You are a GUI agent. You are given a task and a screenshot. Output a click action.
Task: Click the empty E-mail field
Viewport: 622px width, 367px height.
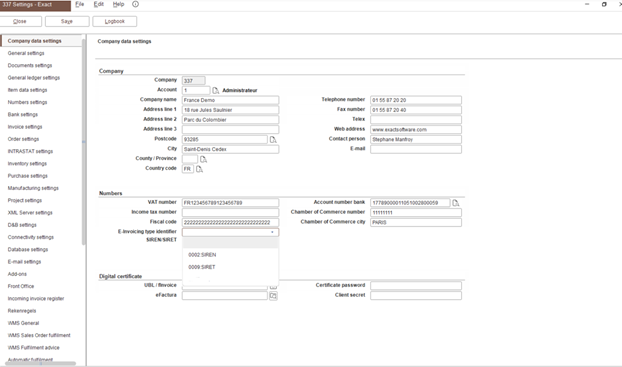416,149
